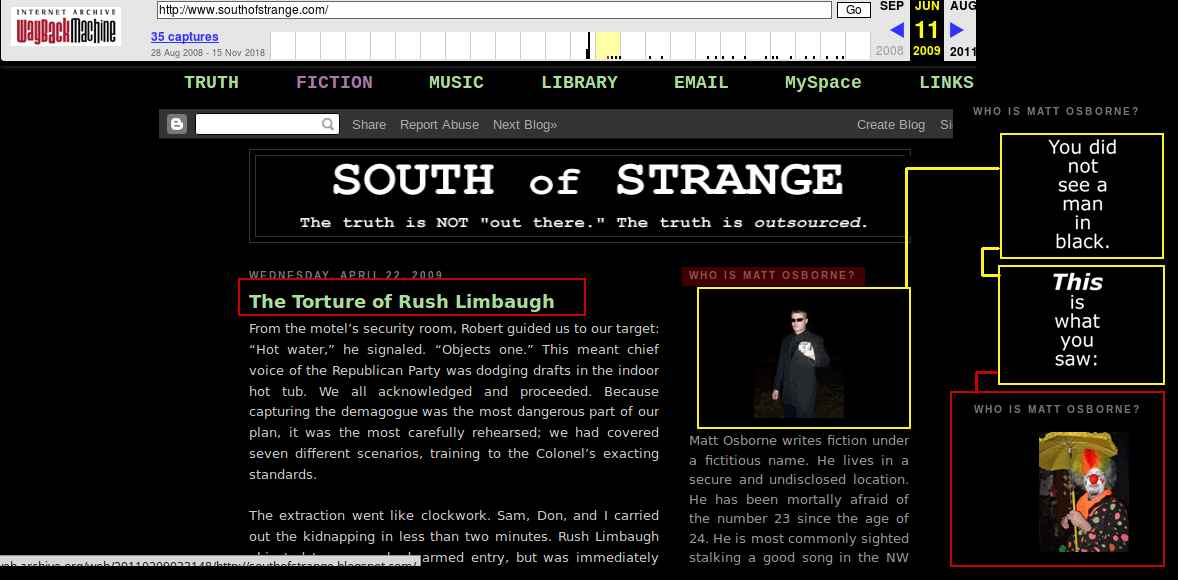Open the MUSIC section in the site menu

(456, 83)
